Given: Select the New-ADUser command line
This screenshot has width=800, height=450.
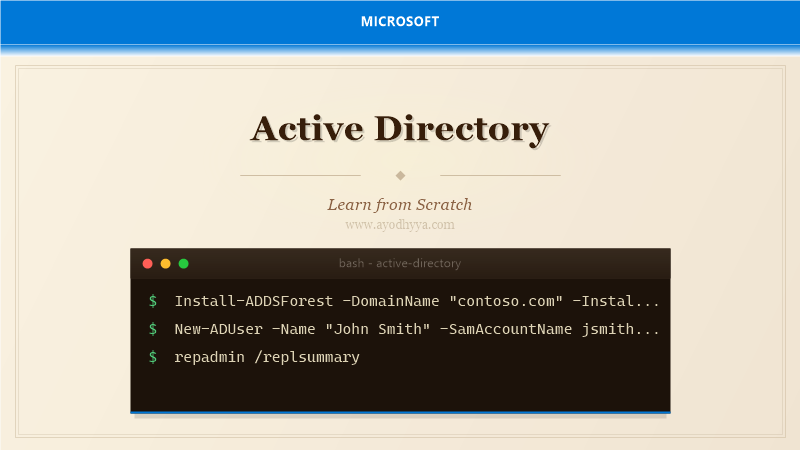Looking at the screenshot, I should (417, 329).
